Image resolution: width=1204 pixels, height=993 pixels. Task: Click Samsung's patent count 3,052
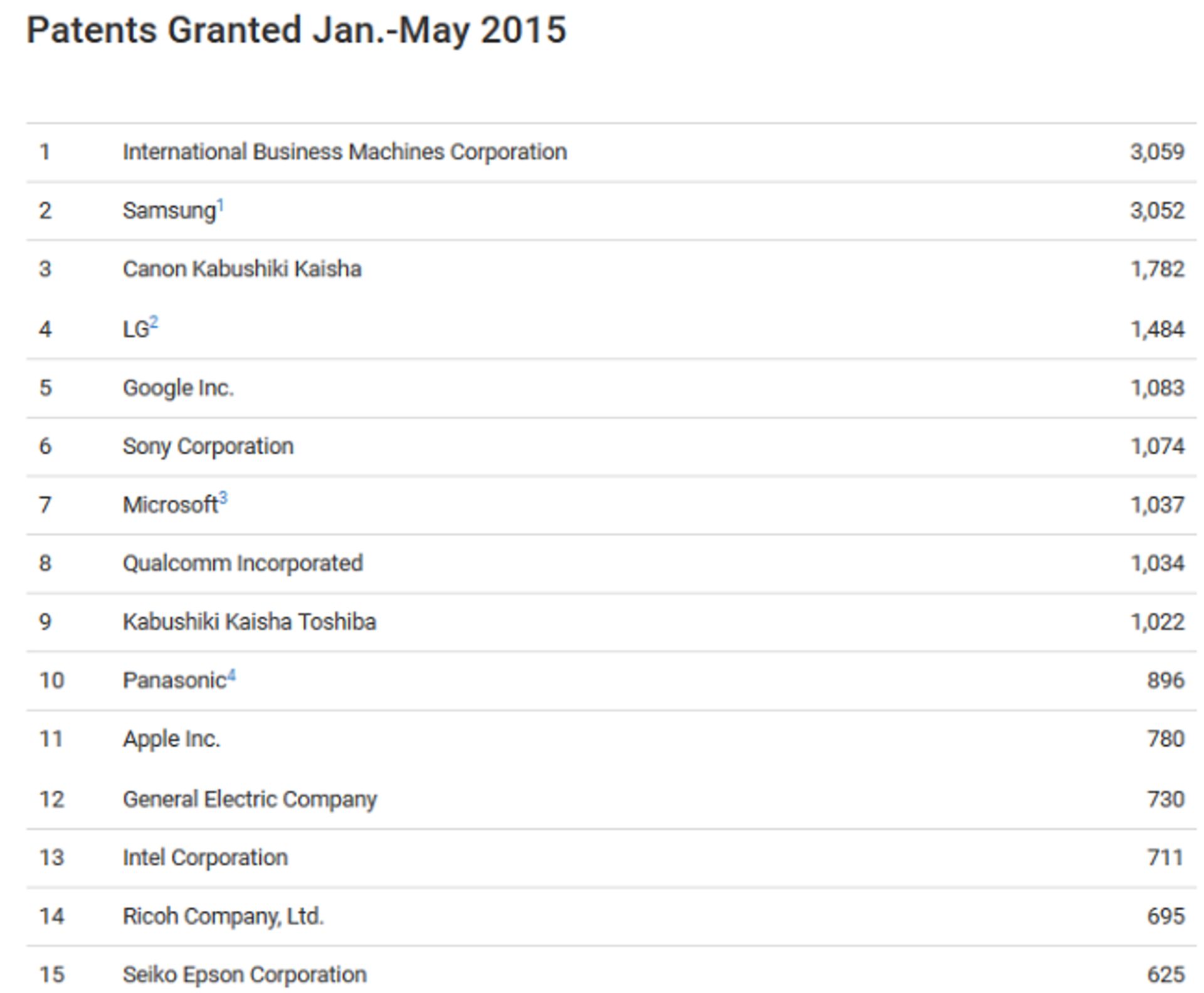click(1156, 211)
